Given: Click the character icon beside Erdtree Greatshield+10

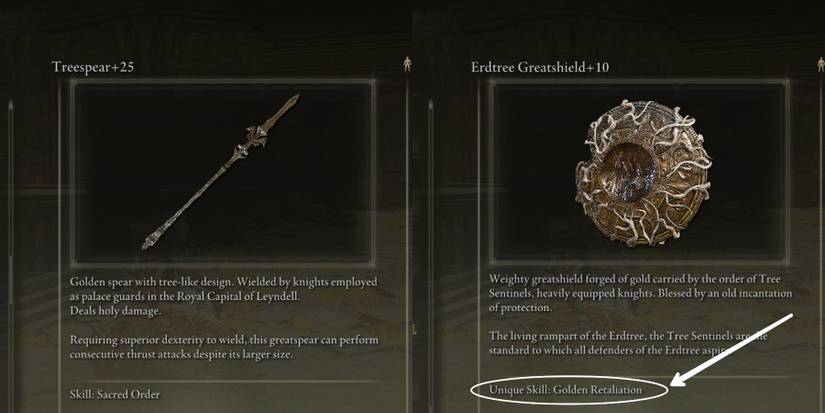Looking at the screenshot, I should (x=820, y=65).
